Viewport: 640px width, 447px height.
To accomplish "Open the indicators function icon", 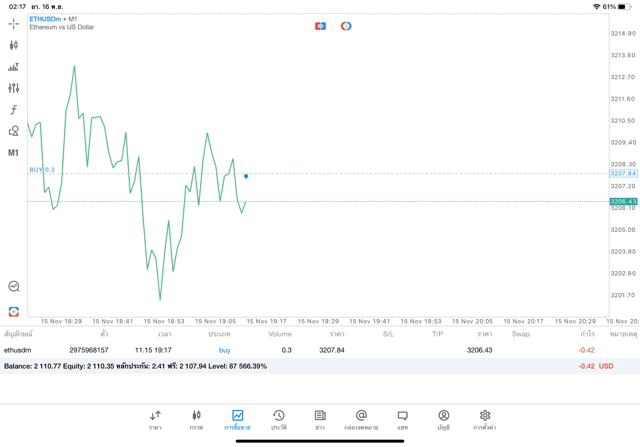I will click(14, 110).
